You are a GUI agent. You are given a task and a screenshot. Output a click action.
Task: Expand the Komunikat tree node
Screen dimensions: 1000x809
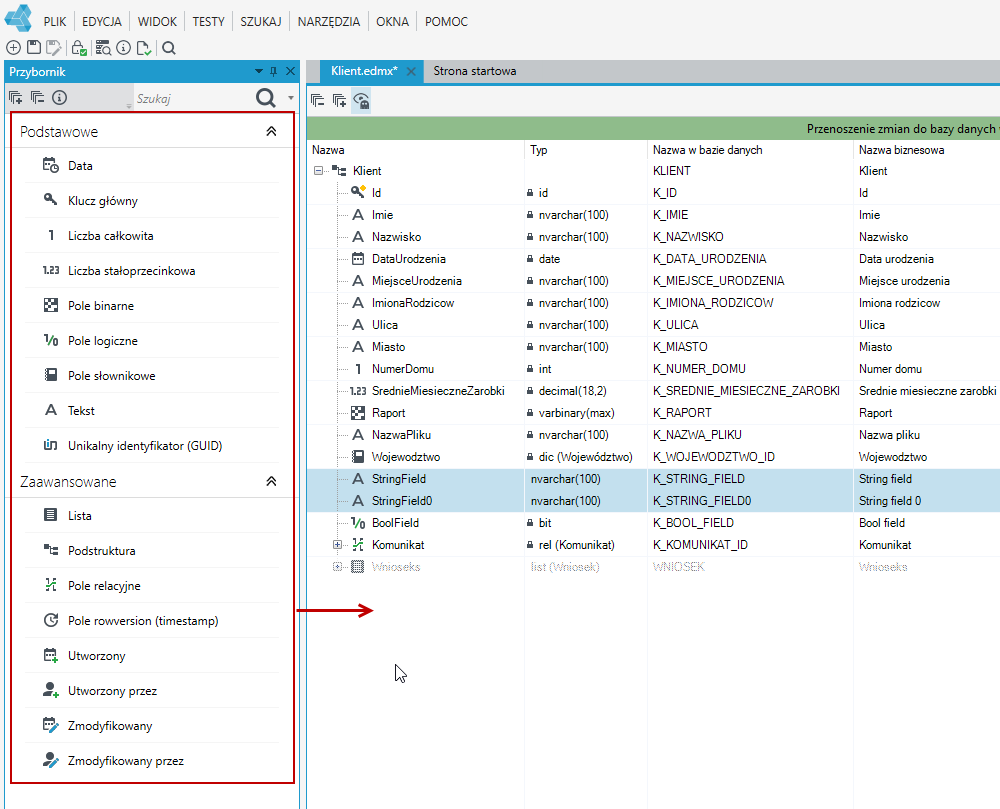[x=337, y=545]
